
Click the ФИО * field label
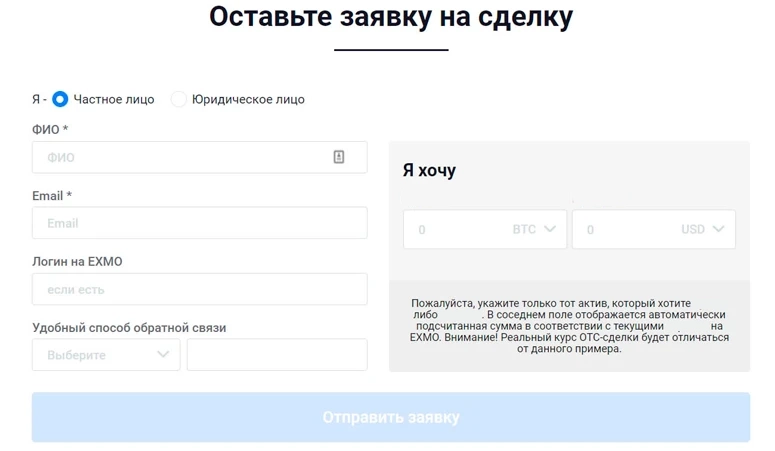point(50,130)
